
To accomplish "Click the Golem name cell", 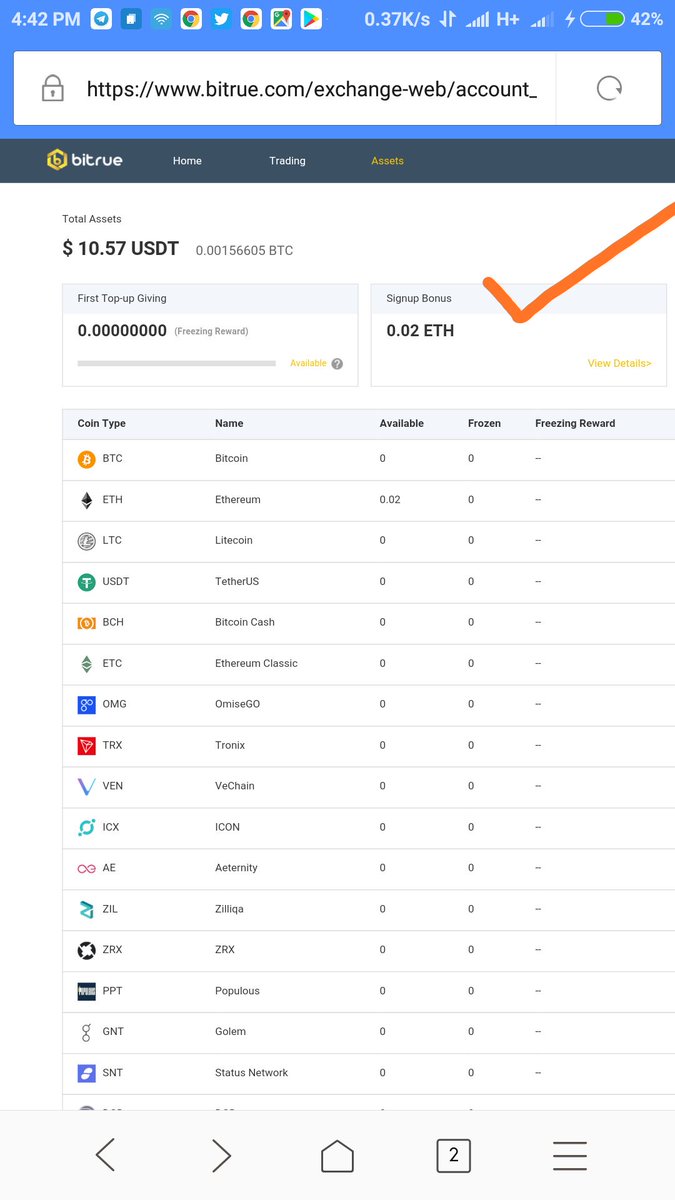I will 230,1032.
